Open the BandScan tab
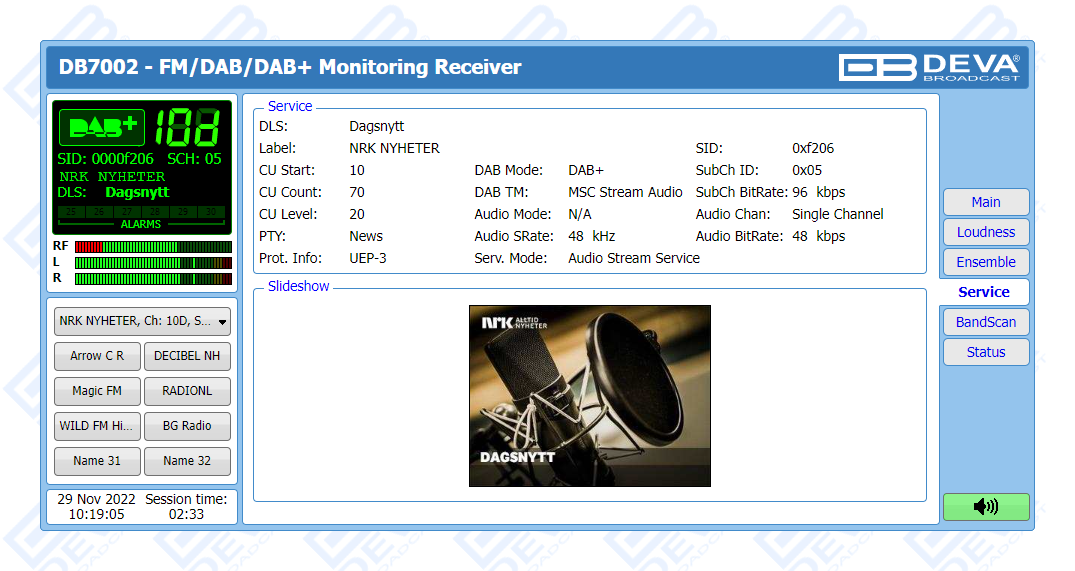This screenshot has height=571, width=1075. 985,322
